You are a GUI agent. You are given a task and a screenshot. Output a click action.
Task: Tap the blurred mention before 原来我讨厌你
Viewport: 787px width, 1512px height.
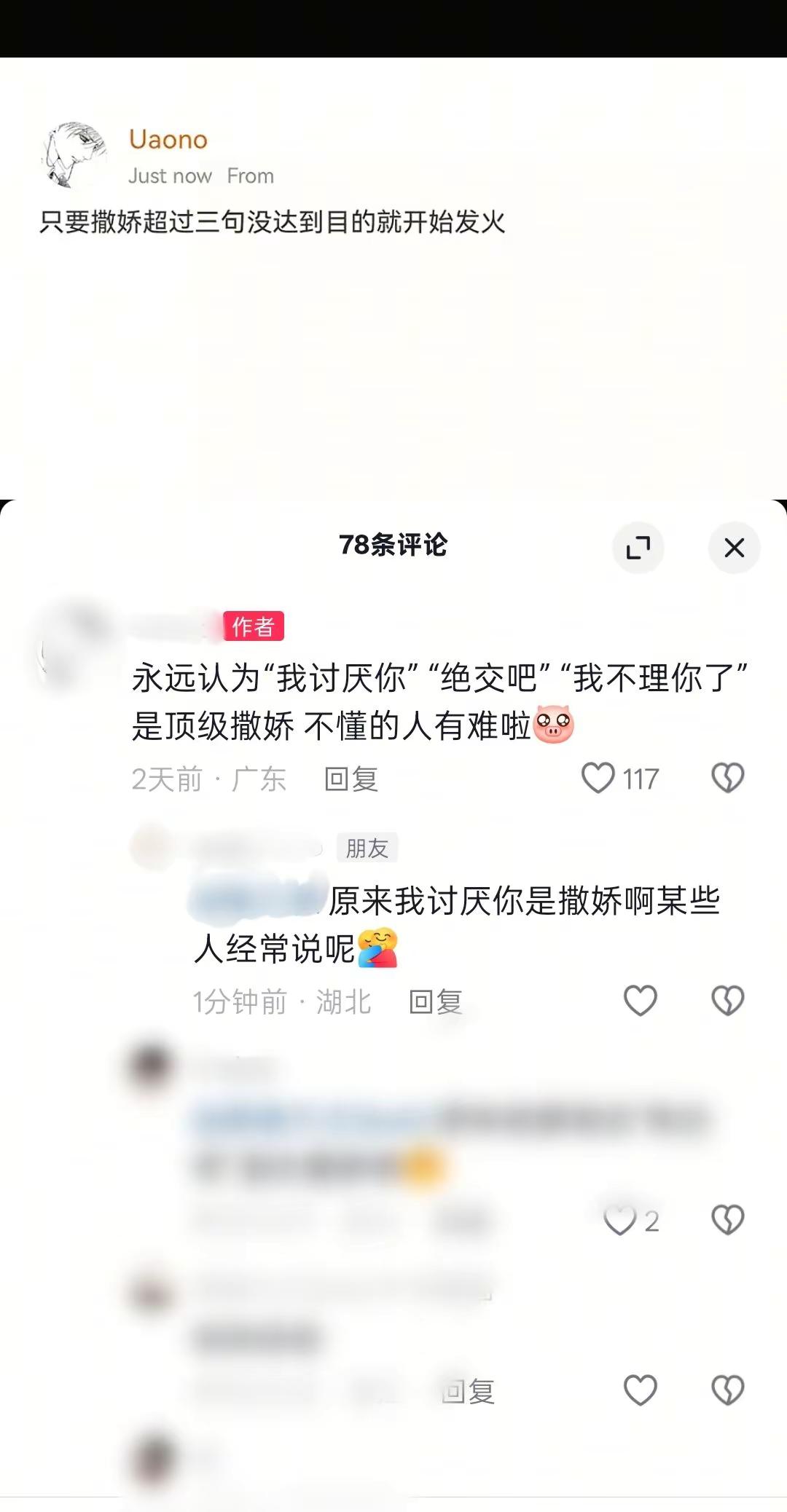coord(257,900)
